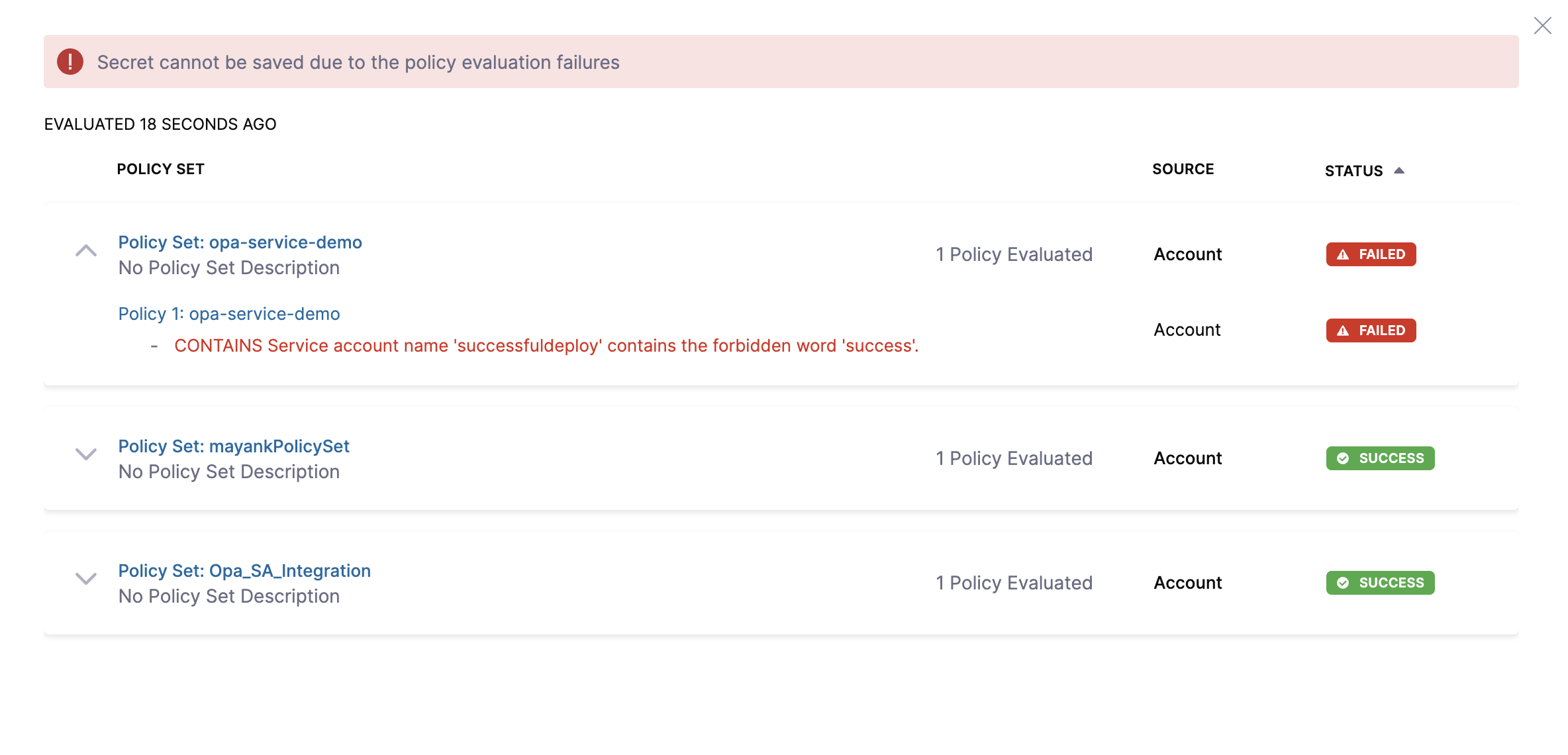Click the secret cannot be saved banner text
This screenshot has width=1568, height=755.
pyautogui.click(x=358, y=62)
